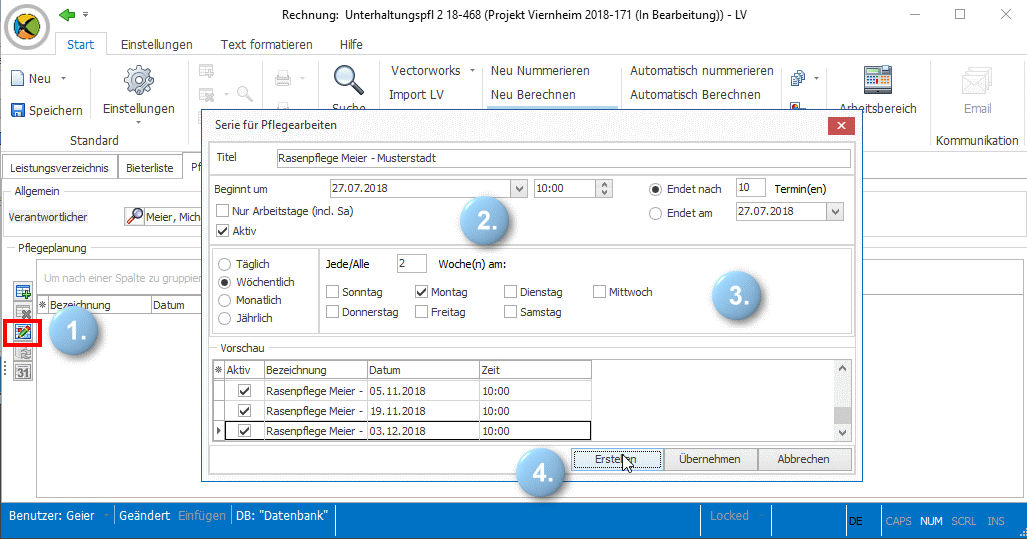
Task: Click the Suche magnifying glass icon
Action: click(348, 81)
